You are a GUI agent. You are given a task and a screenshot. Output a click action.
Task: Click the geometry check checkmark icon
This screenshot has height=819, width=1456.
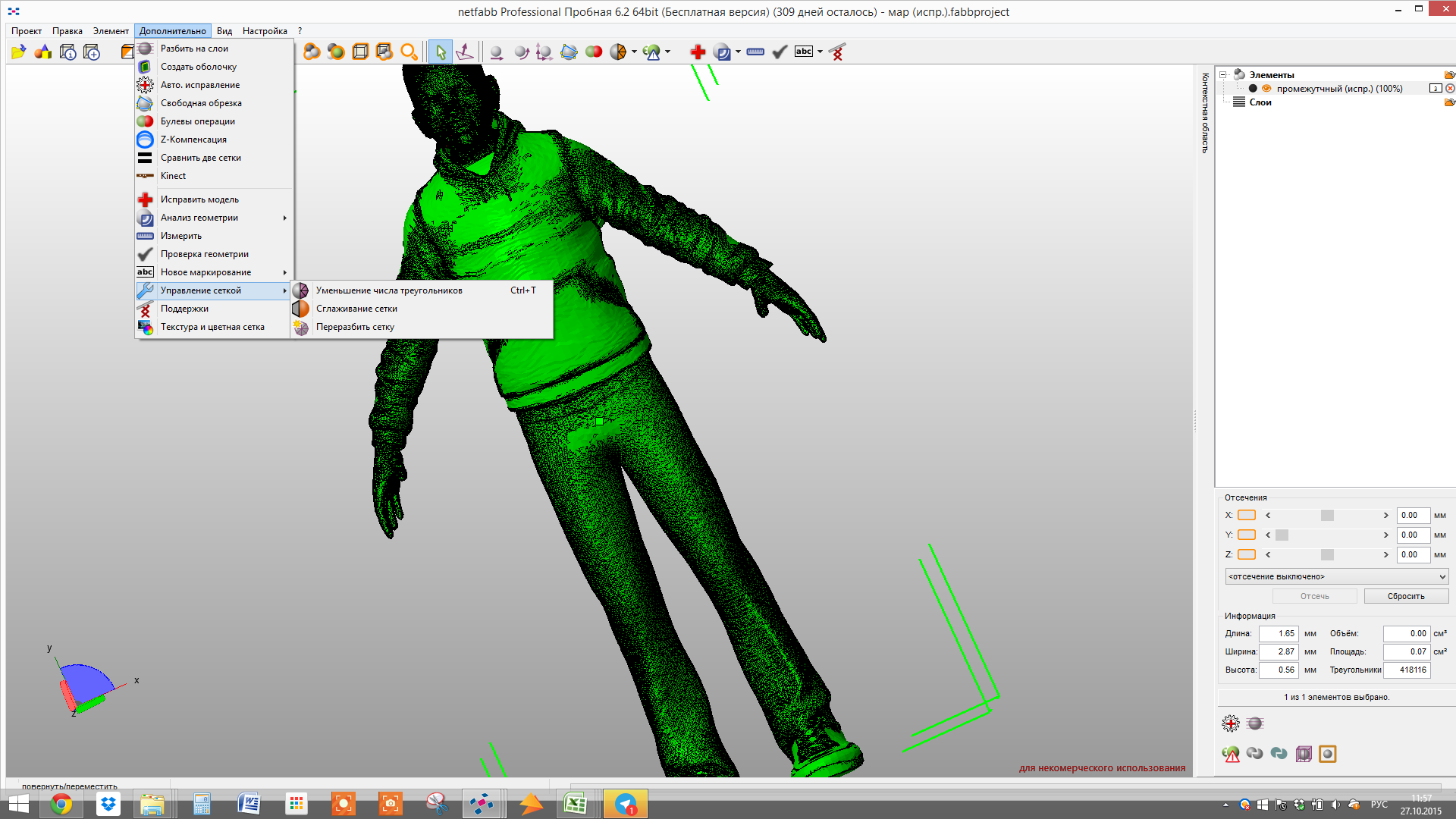(780, 51)
